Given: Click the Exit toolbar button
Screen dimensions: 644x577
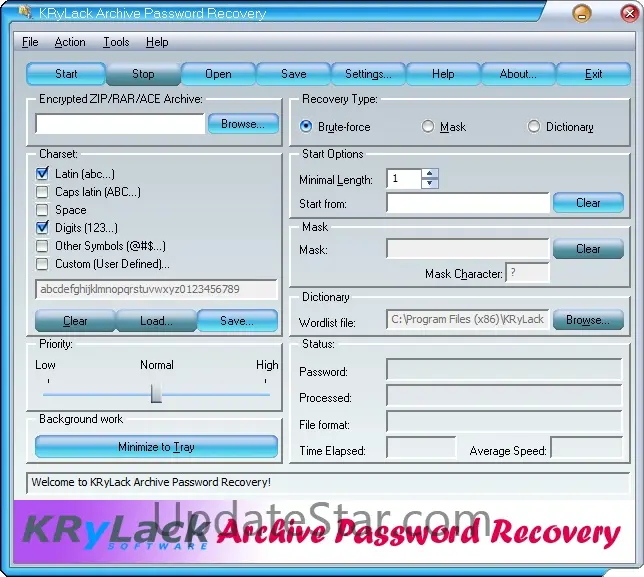Looking at the screenshot, I should pos(593,74).
